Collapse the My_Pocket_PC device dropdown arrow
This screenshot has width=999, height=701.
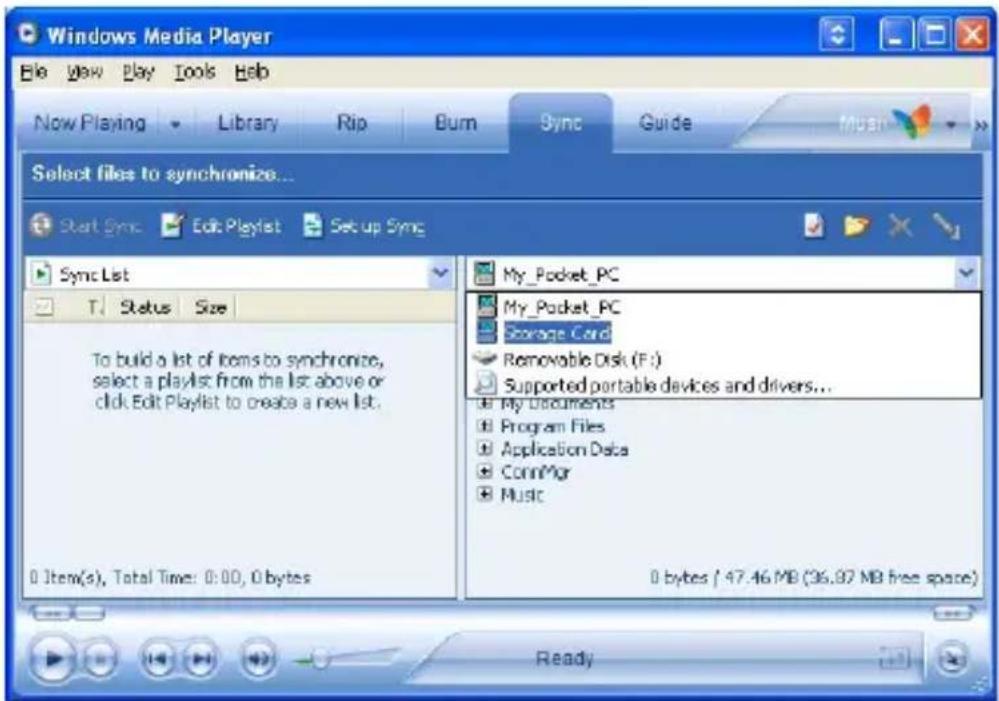966,273
